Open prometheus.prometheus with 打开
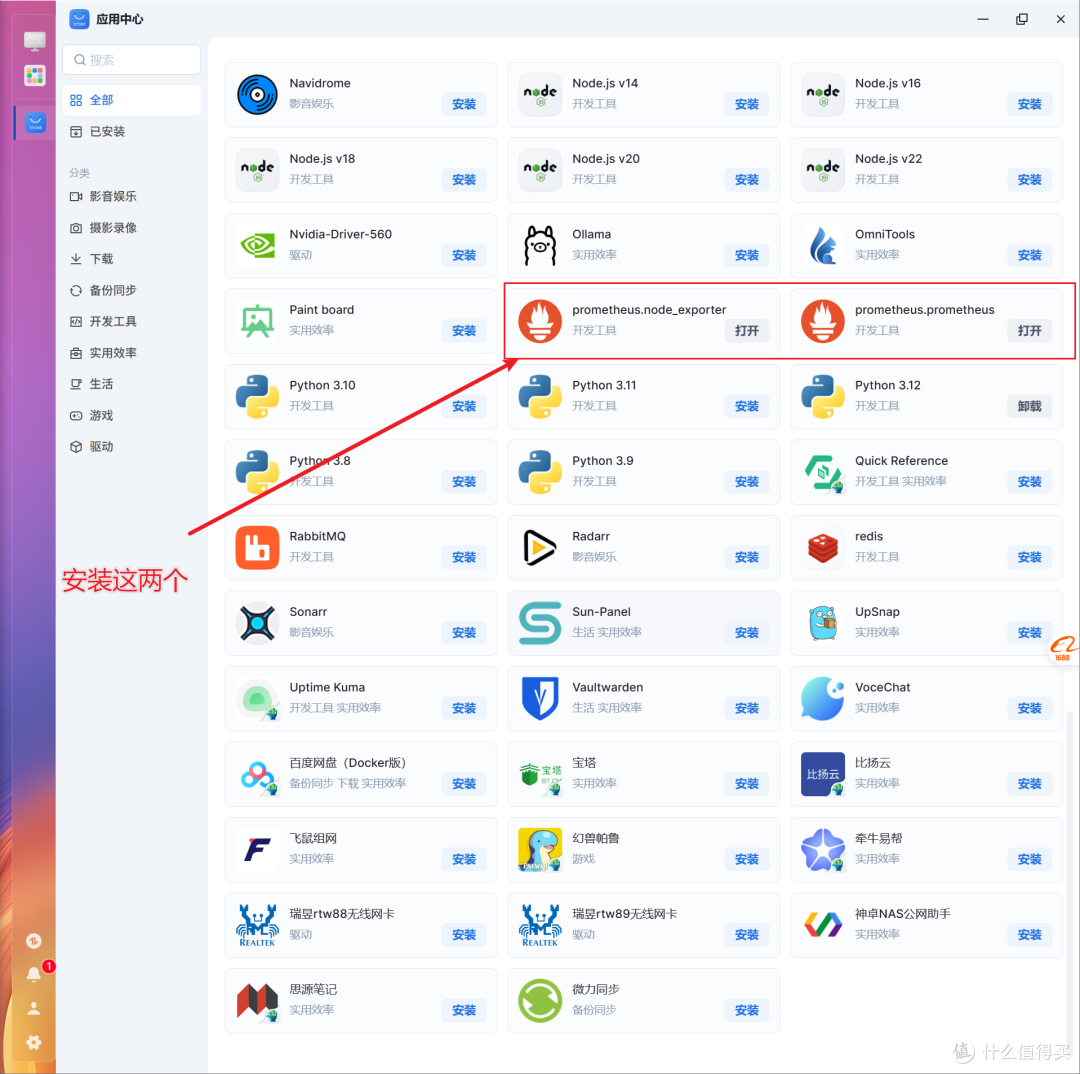 [x=1029, y=331]
